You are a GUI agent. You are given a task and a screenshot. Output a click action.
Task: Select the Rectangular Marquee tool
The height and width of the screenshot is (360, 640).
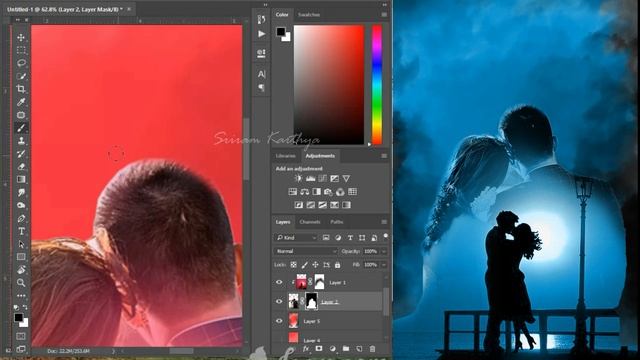(x=21, y=50)
